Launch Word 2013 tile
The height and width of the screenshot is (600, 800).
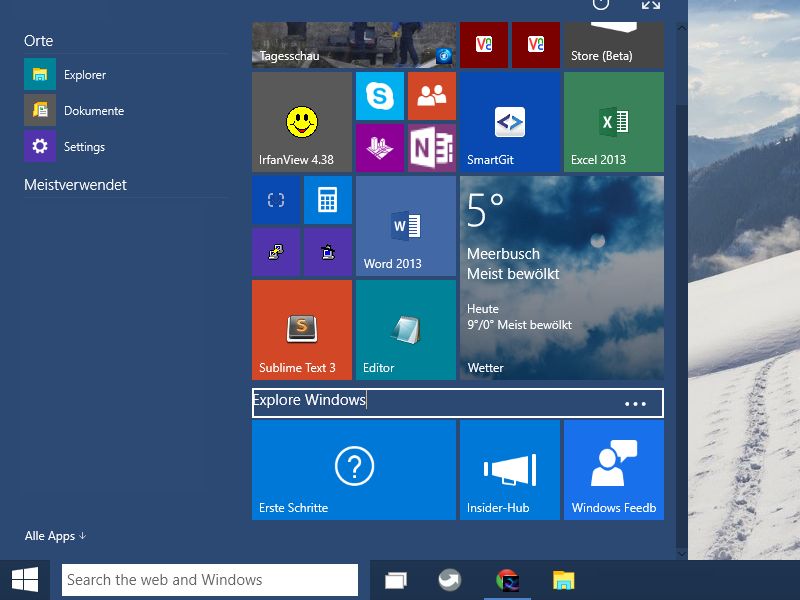406,226
